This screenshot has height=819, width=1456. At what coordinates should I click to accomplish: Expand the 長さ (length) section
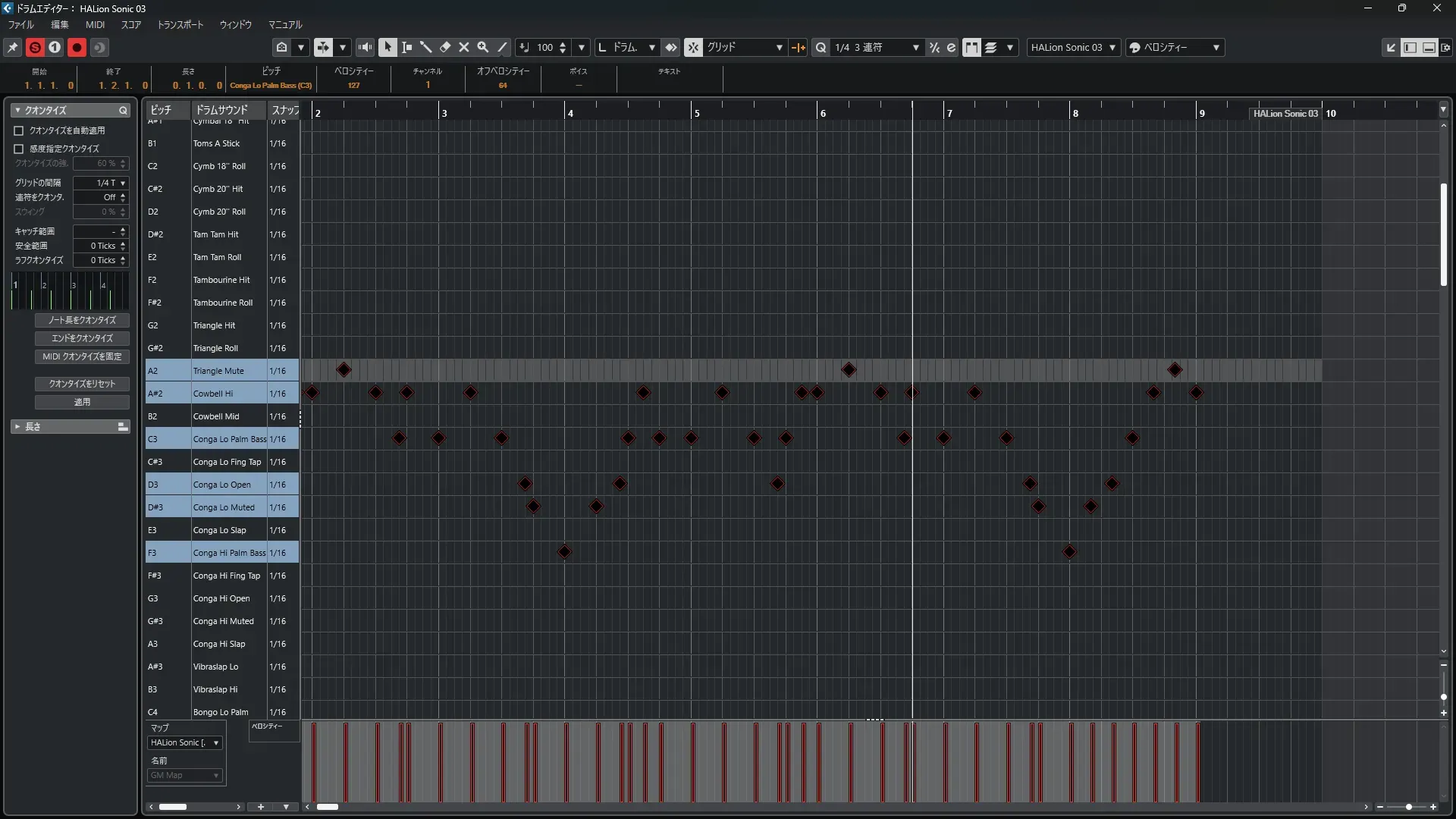click(x=17, y=427)
